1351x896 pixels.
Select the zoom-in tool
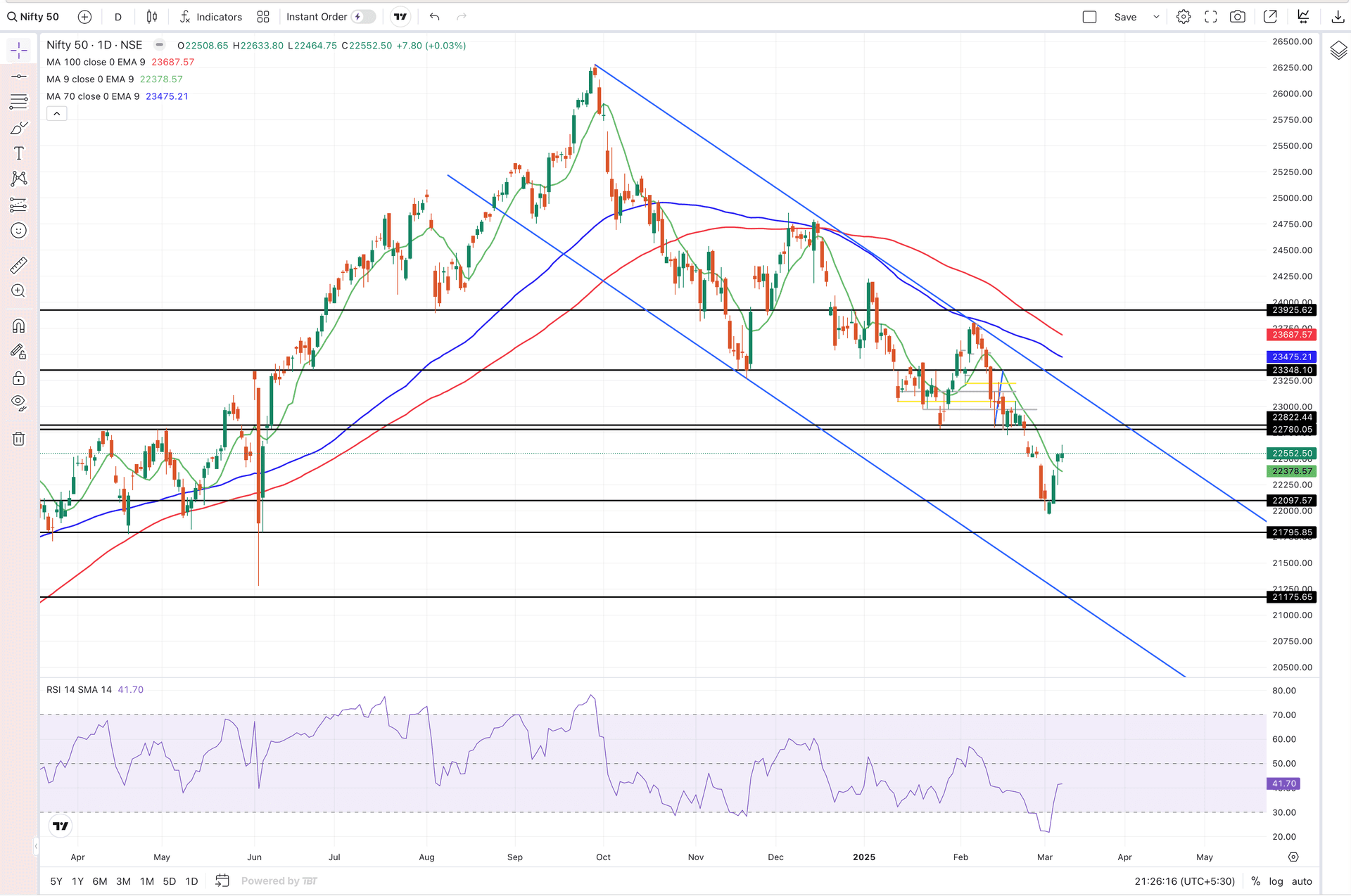pos(19,291)
